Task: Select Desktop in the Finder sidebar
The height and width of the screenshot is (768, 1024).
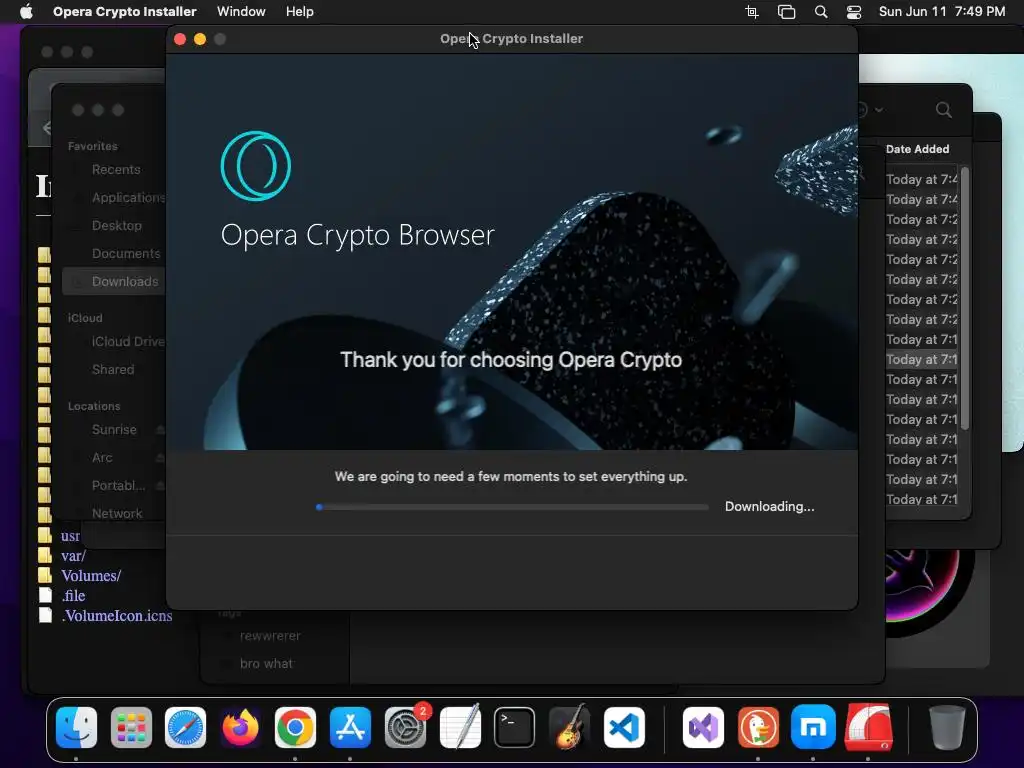Action: [116, 226]
